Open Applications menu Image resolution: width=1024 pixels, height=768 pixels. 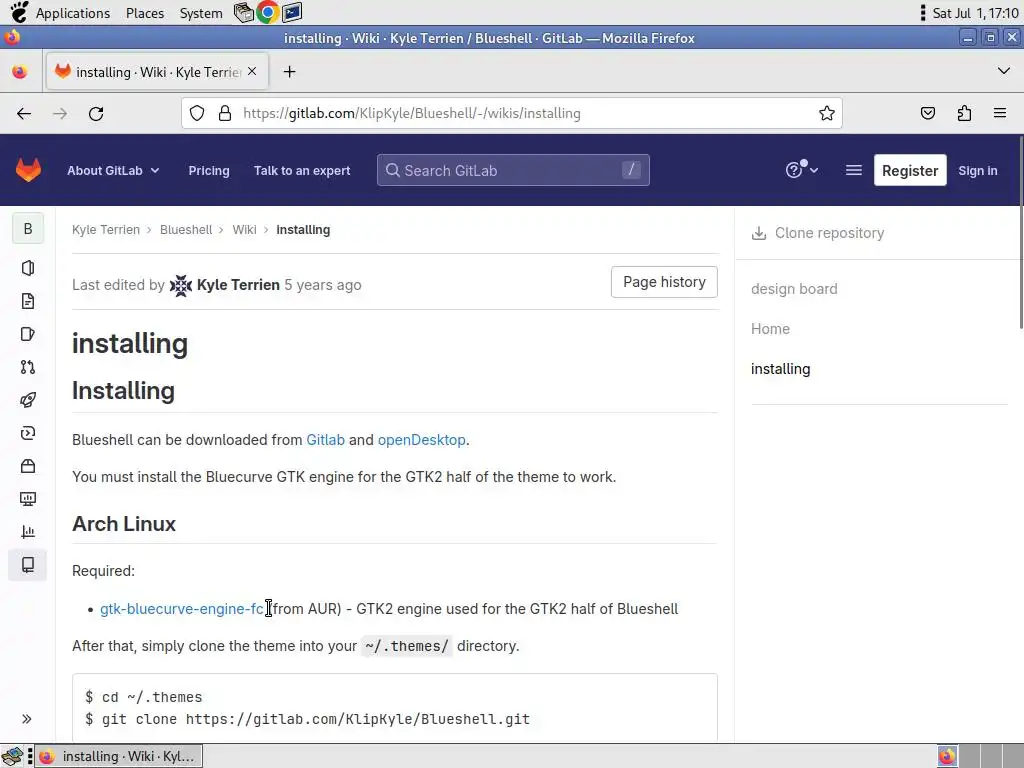click(72, 13)
